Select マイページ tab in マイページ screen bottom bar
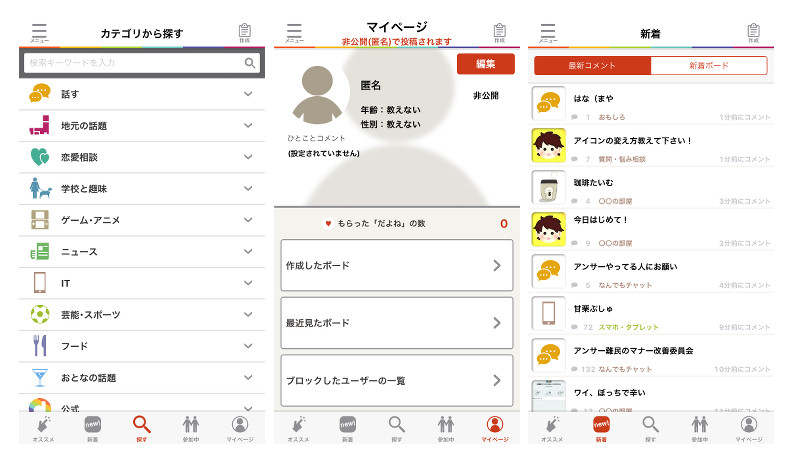Screen dimensions: 800x459 (x=495, y=428)
